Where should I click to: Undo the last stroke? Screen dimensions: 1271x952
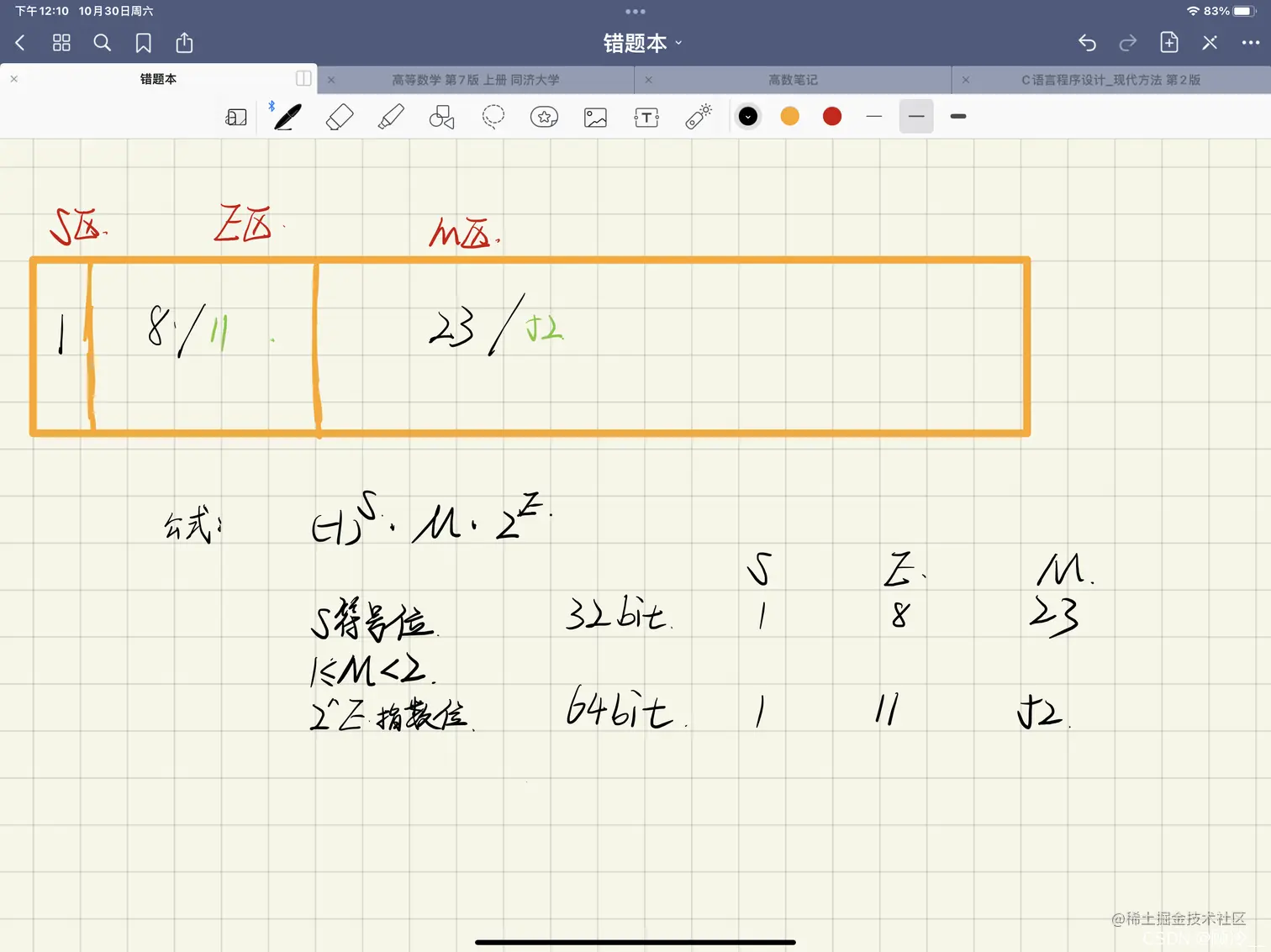tap(1086, 43)
